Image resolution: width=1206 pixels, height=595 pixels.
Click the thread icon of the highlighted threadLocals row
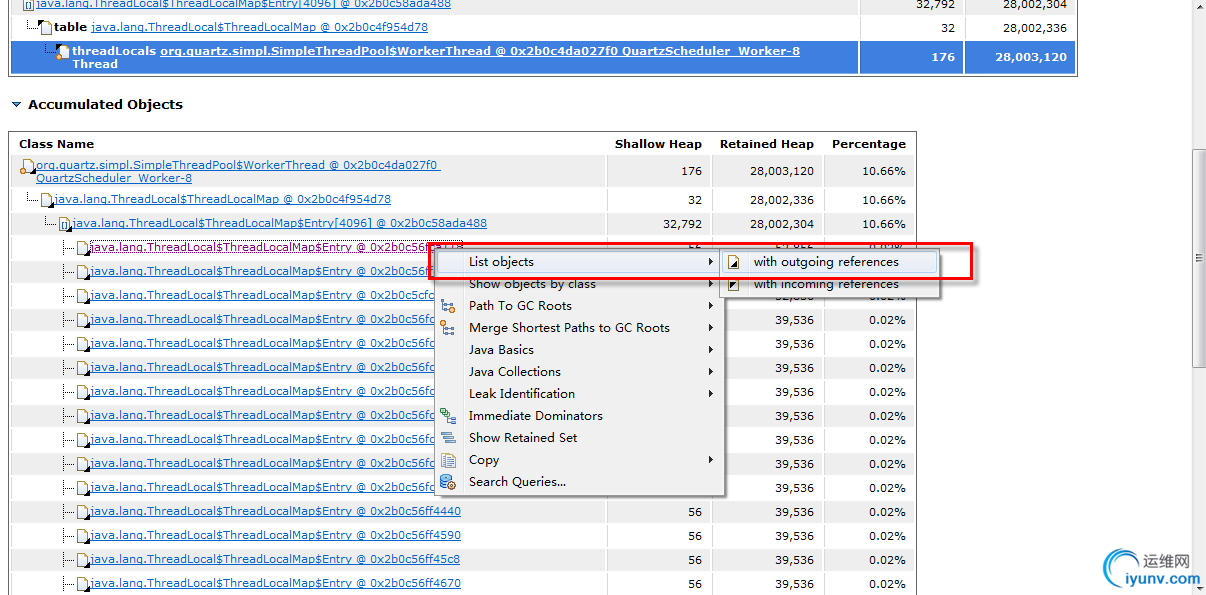pyautogui.click(x=62, y=52)
